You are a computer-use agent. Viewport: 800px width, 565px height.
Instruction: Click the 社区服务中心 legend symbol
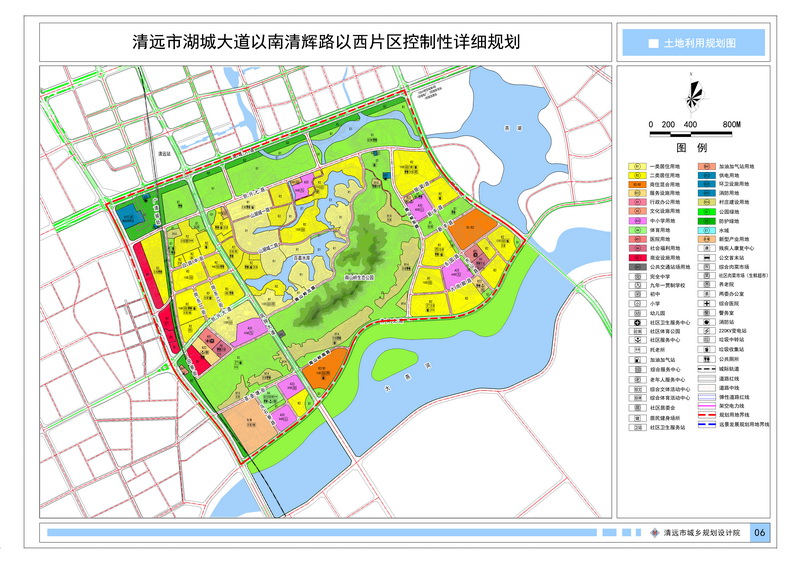coord(635,340)
